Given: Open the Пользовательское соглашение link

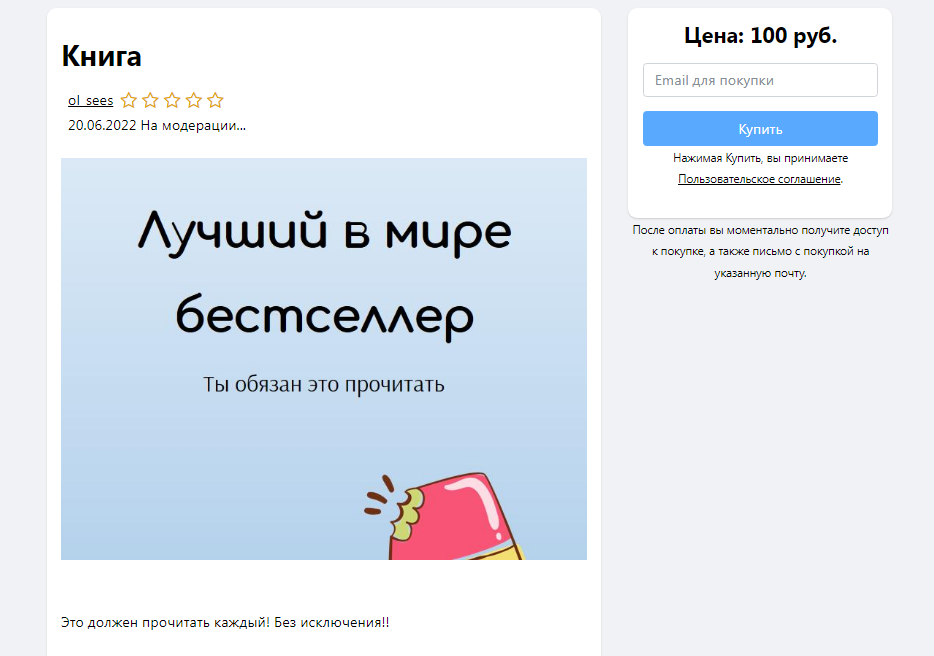Looking at the screenshot, I should click(x=759, y=179).
